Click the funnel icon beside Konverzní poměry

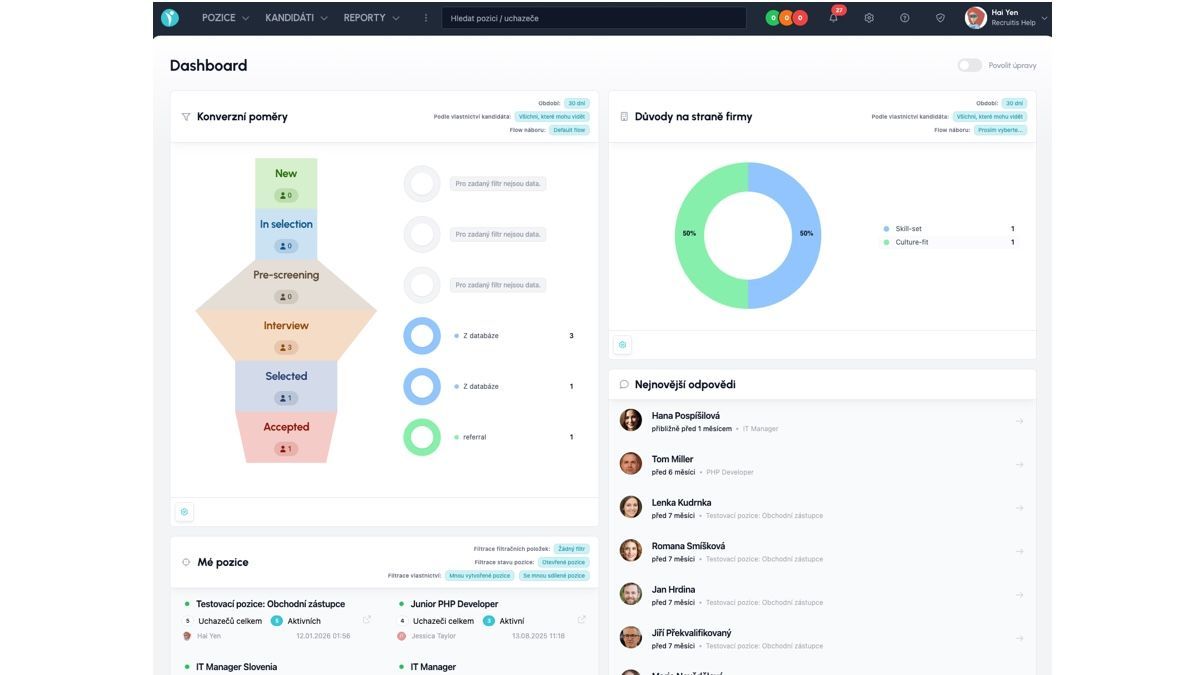186,117
